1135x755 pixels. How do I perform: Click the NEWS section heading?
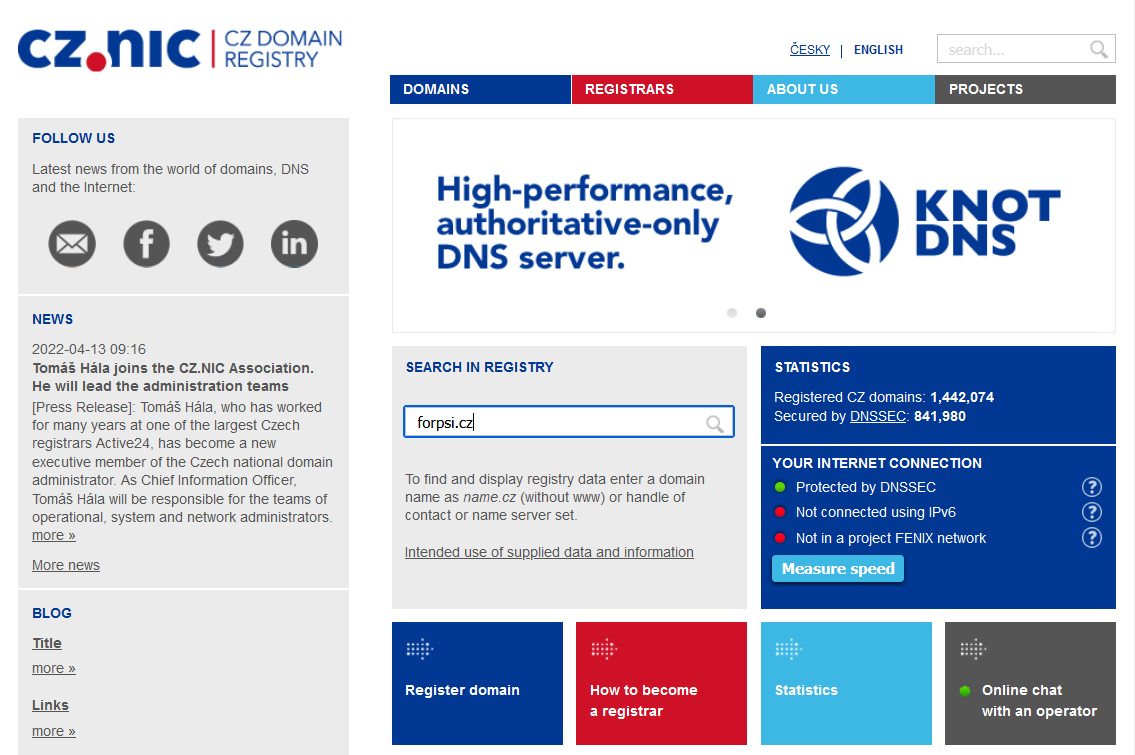[x=52, y=319]
